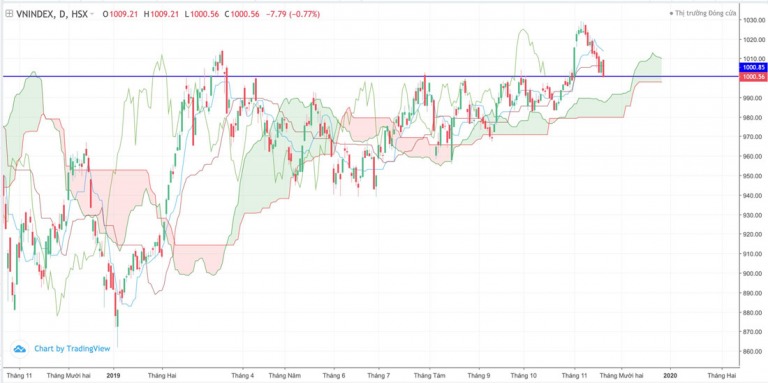Click the 'Tháng 4' time axis label

click(242, 376)
